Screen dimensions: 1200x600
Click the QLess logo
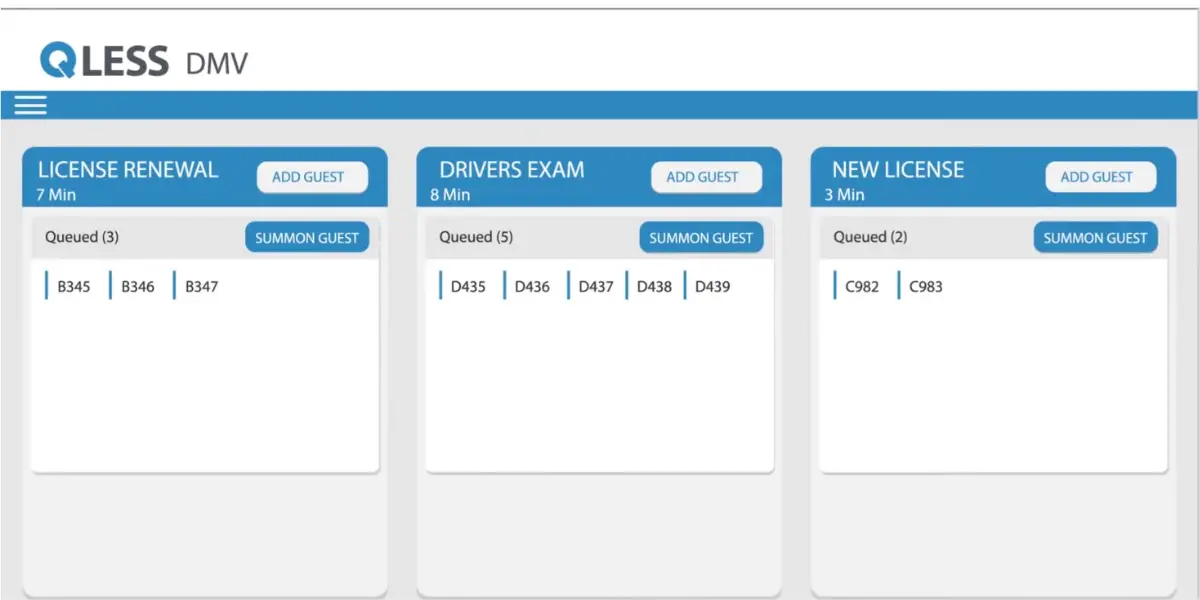pyautogui.click(x=104, y=61)
